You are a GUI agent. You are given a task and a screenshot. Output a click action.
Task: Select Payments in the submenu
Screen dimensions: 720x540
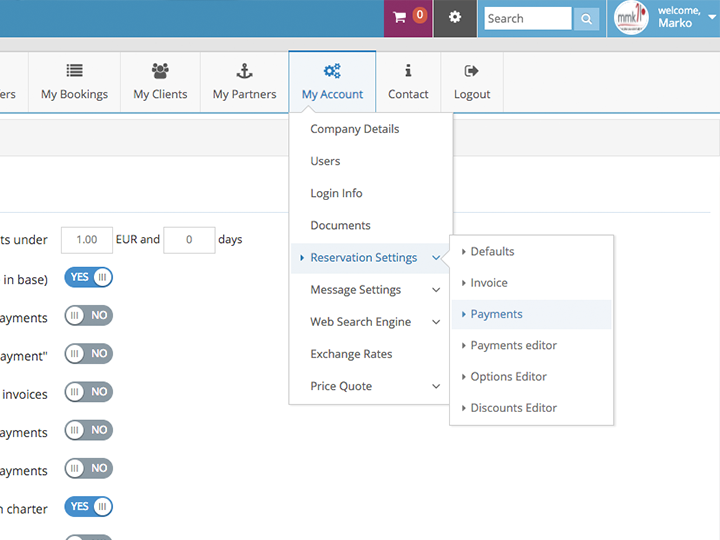pyautogui.click(x=496, y=314)
